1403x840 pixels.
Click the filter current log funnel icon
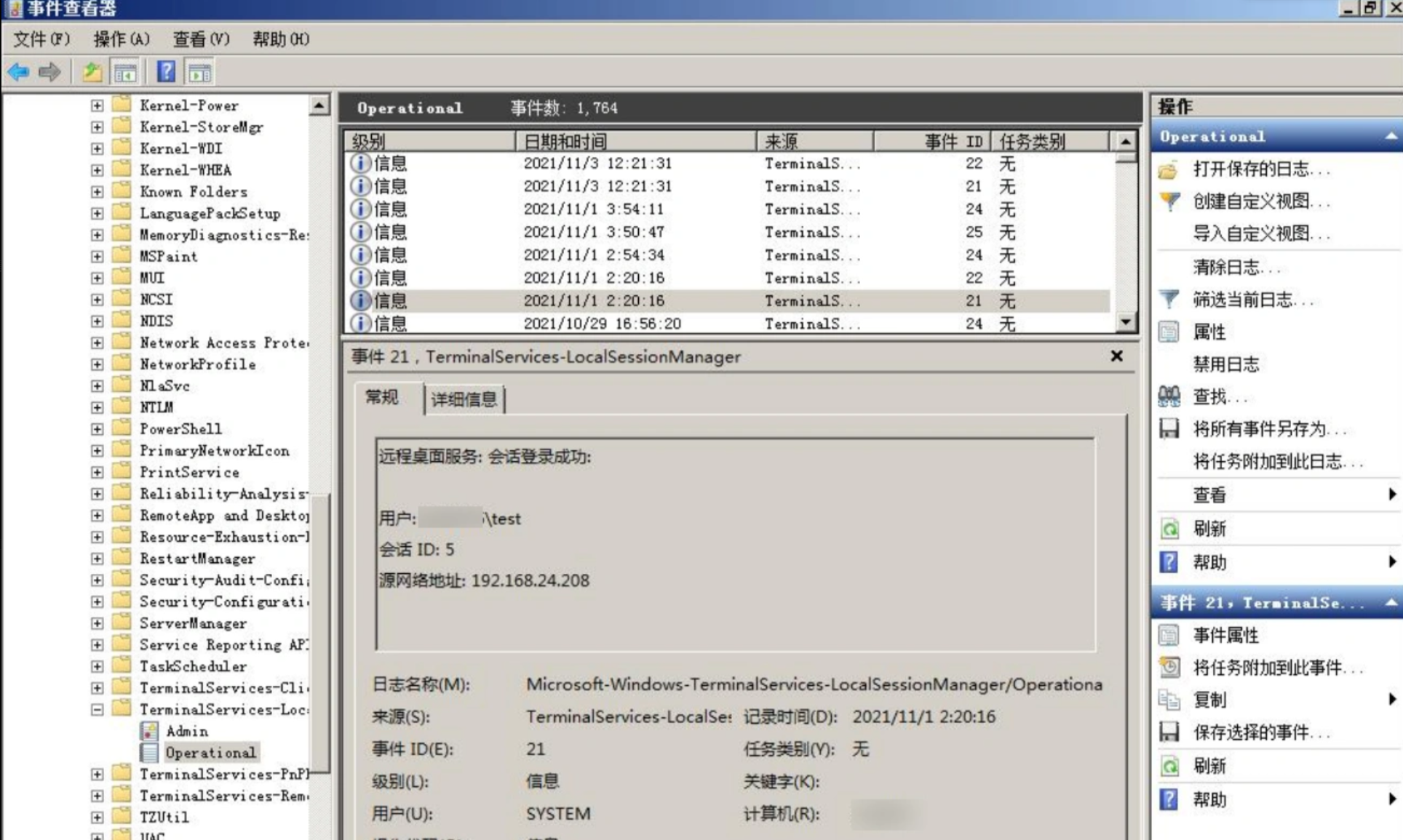[x=1169, y=300]
